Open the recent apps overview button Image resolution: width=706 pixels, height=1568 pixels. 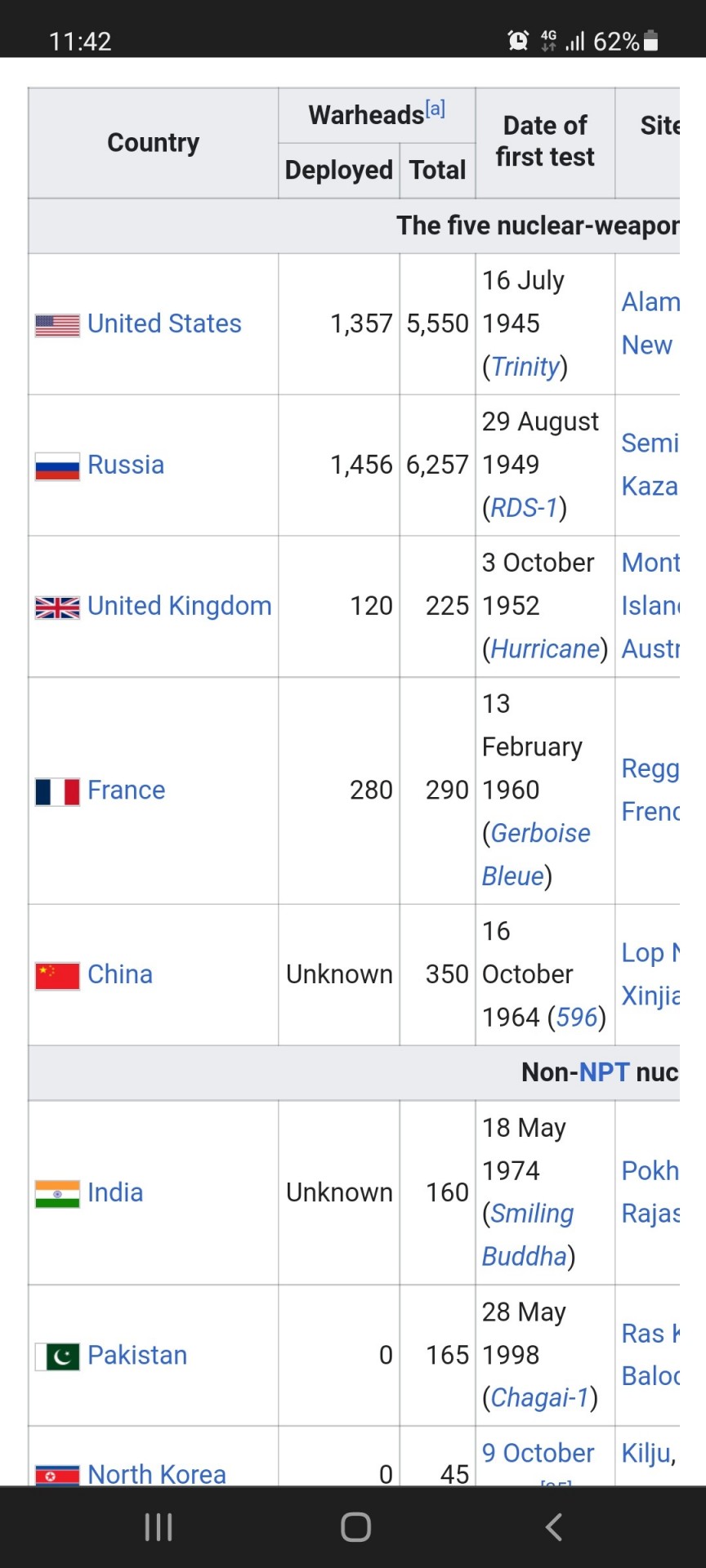click(x=158, y=1526)
